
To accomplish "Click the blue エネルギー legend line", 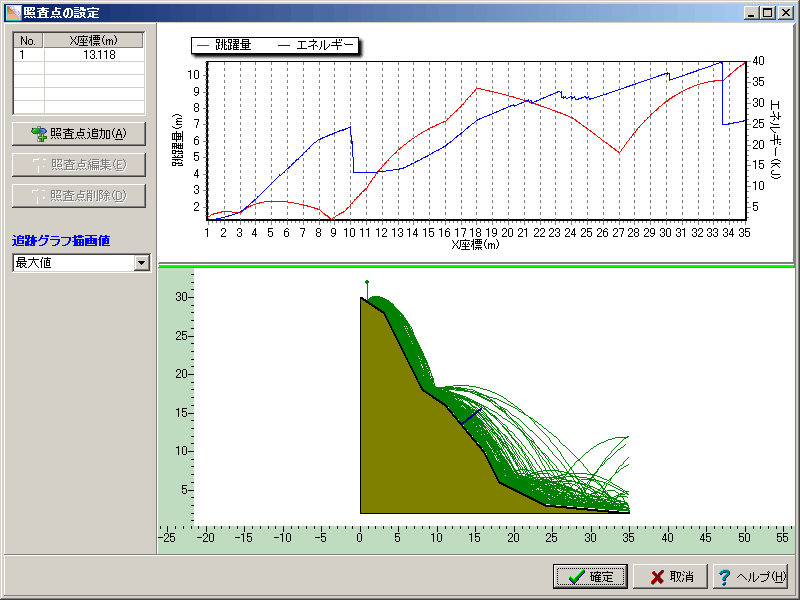I will [284, 45].
